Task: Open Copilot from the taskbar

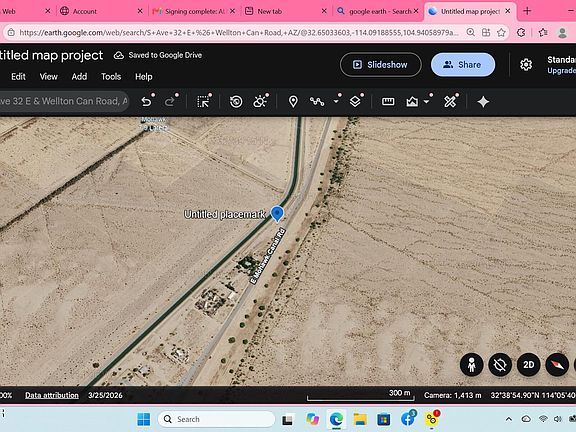Action: 312,419
